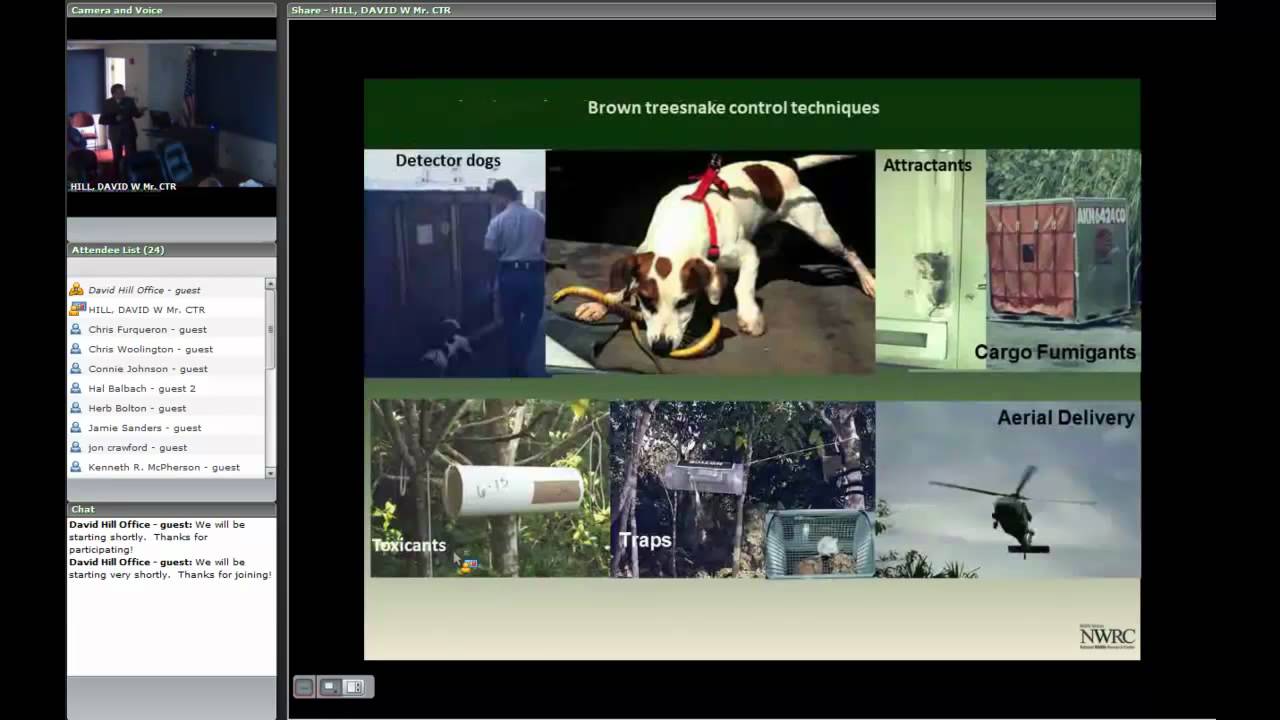Click the Traps photo on the slide
The height and width of the screenshot is (720, 1280).
coord(742,489)
